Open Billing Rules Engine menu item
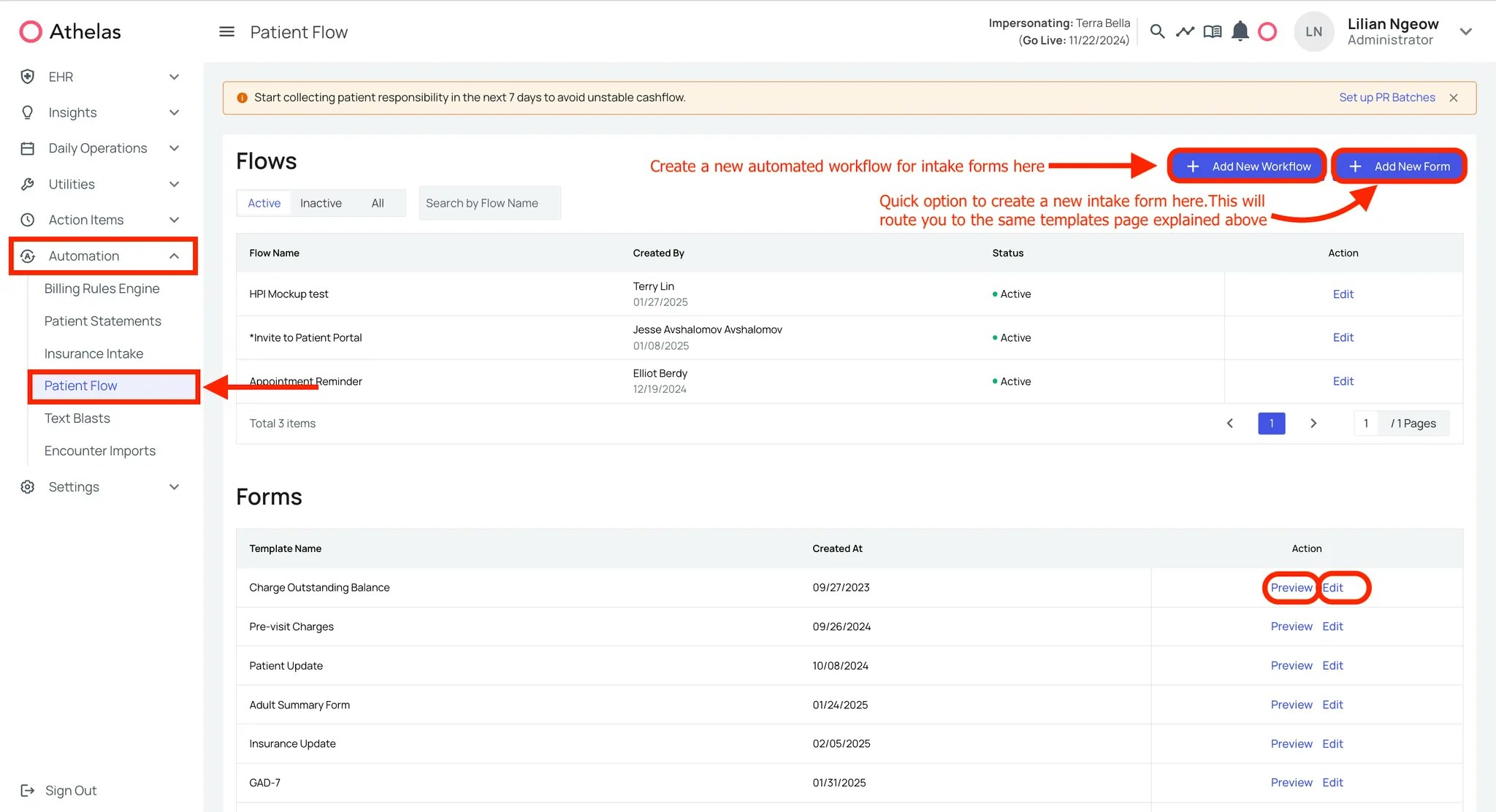1496x812 pixels. [x=102, y=288]
